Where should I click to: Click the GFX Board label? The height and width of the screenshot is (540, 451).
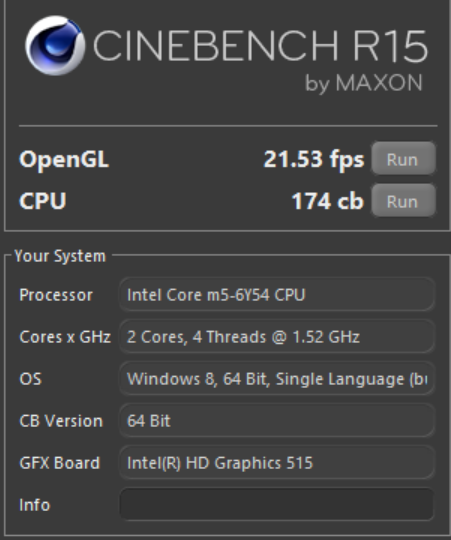tap(60, 463)
